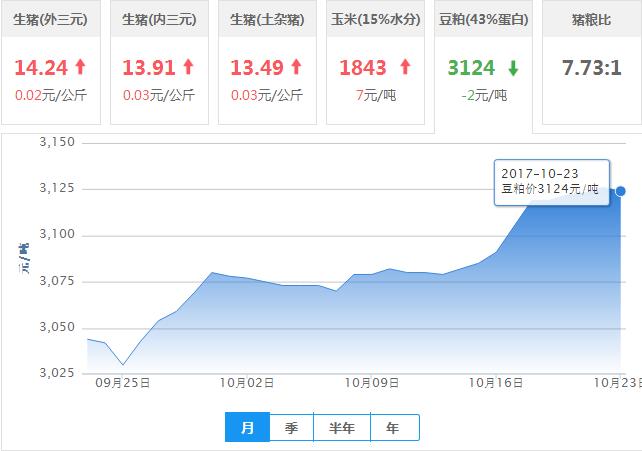Click green down arrow beside 3124
642x451 pixels.
[x=513, y=68]
